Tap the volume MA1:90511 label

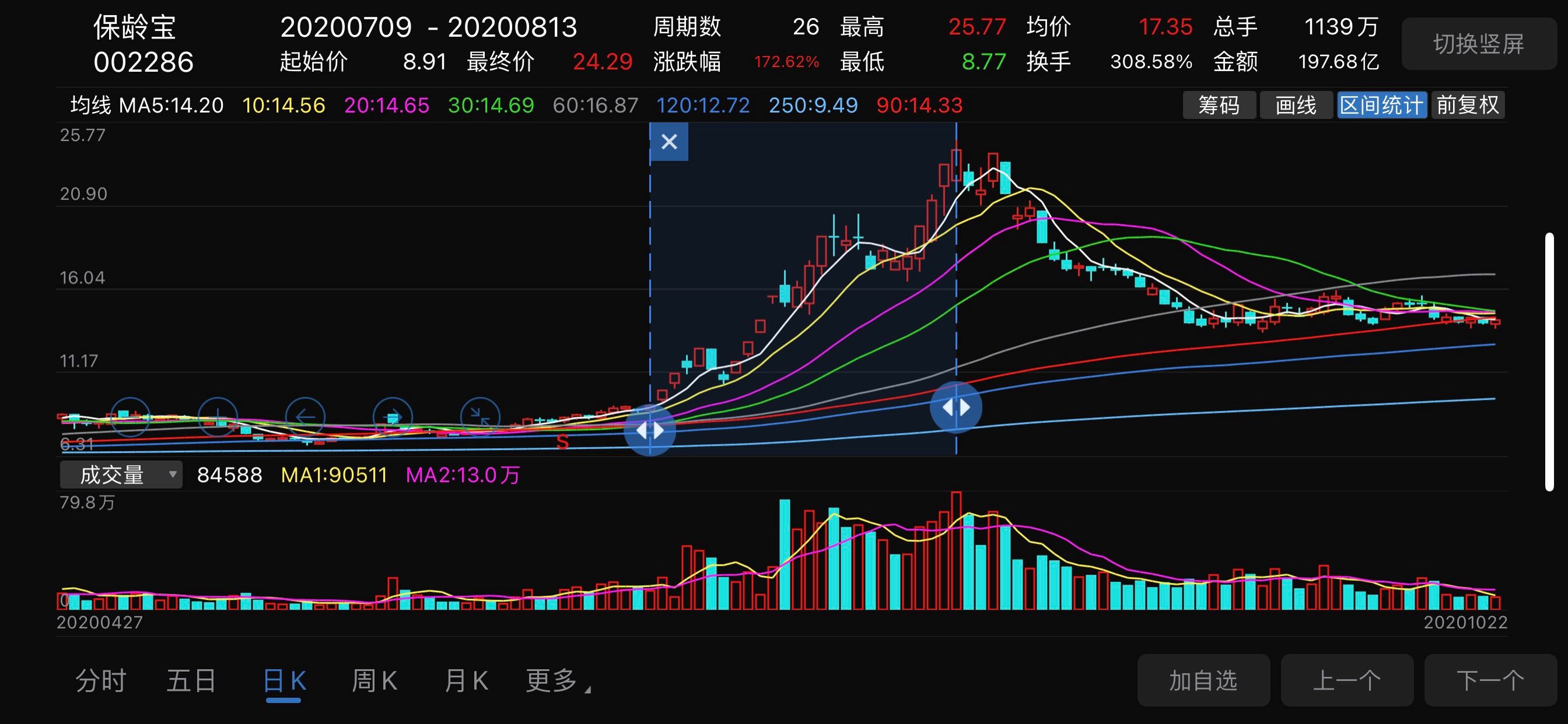click(334, 475)
